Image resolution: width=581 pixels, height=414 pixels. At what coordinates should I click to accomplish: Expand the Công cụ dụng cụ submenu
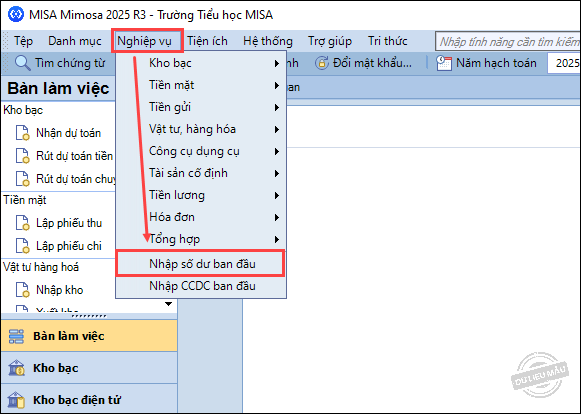[201, 151]
